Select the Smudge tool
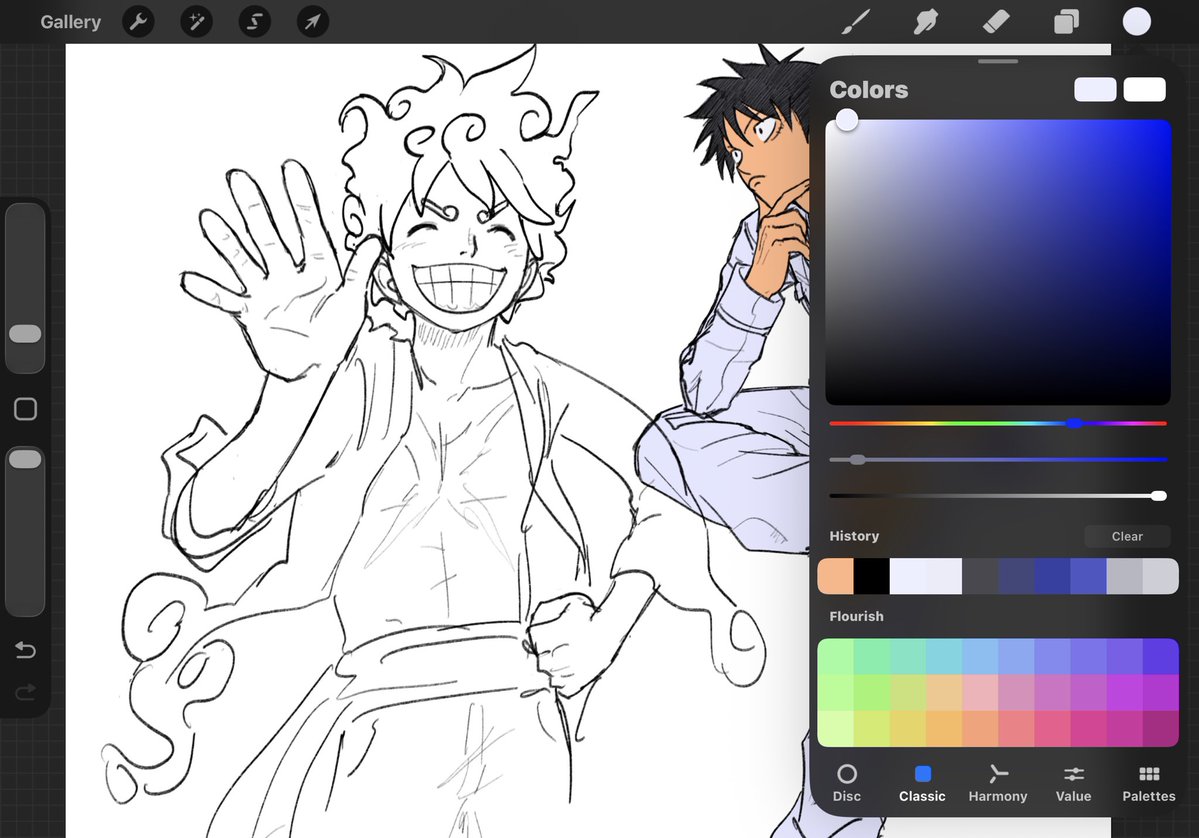This screenshot has height=838, width=1199. [925, 21]
